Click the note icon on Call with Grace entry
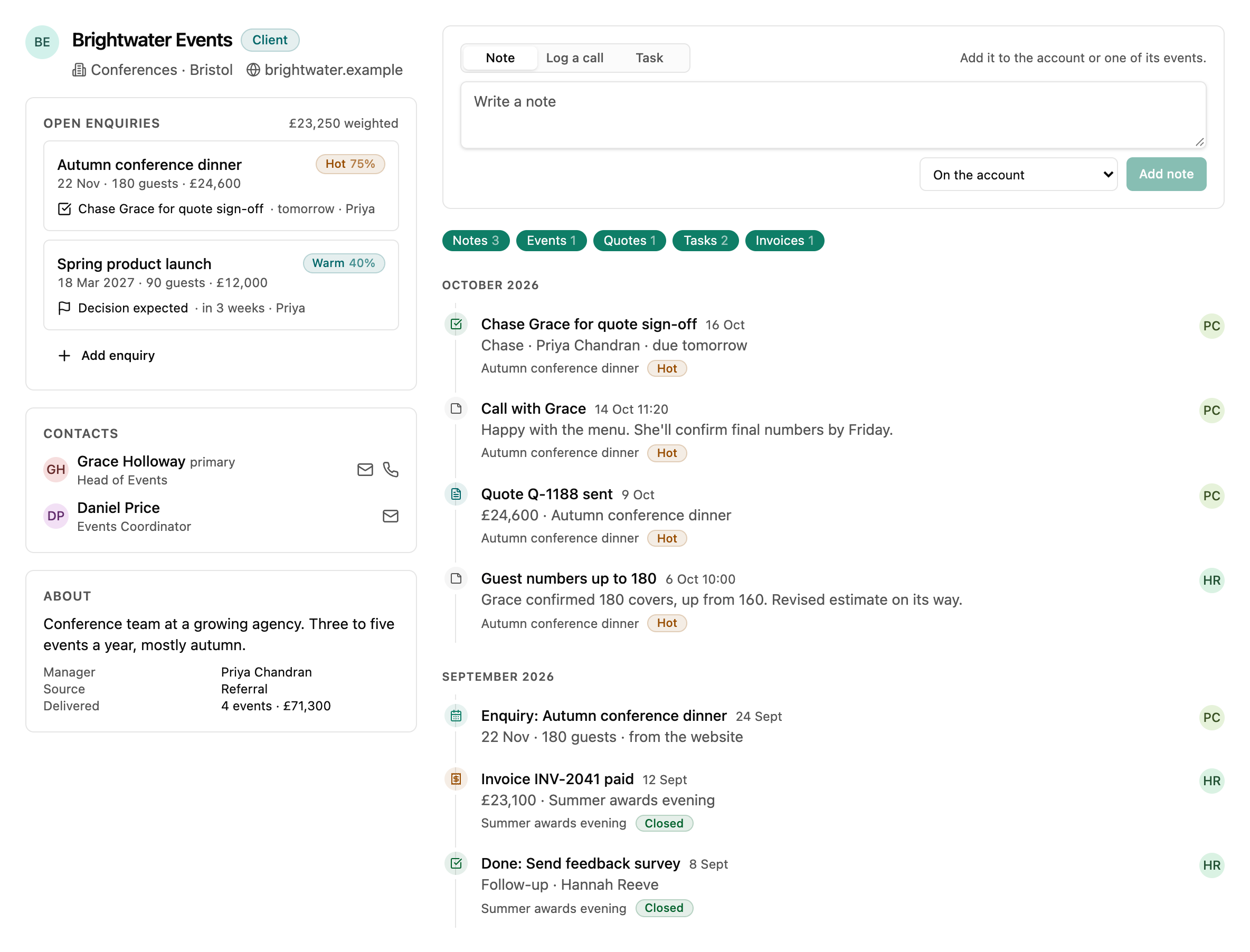Viewport: 1250px width, 952px height. pyautogui.click(x=456, y=408)
